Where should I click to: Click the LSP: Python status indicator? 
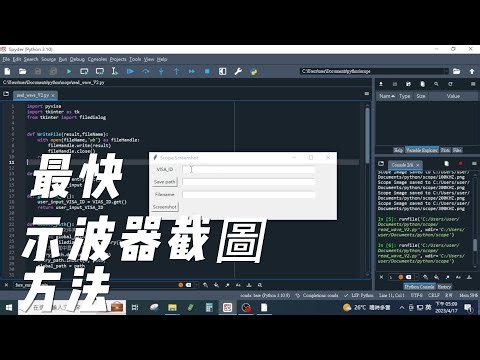[359, 295]
